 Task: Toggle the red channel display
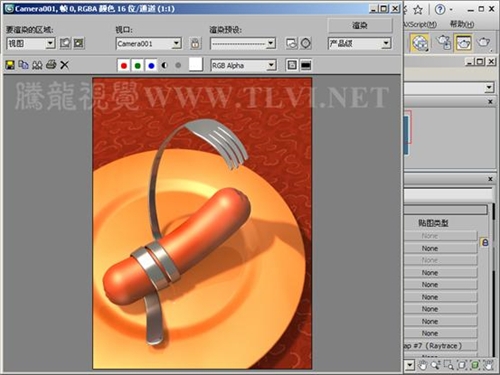[x=124, y=65]
